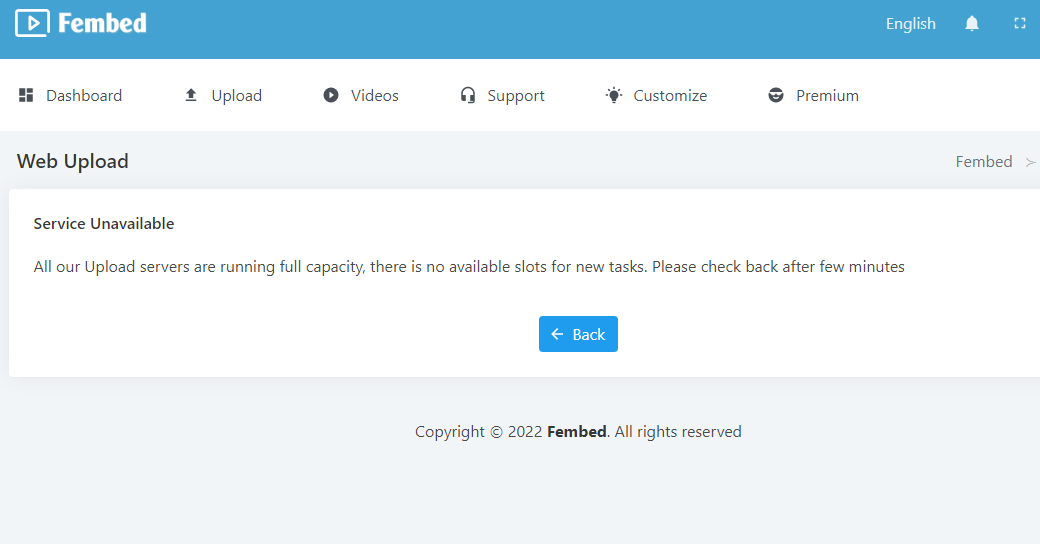Image resolution: width=1040 pixels, height=544 pixels.
Task: Click the Videos play circle icon
Action: coord(330,96)
